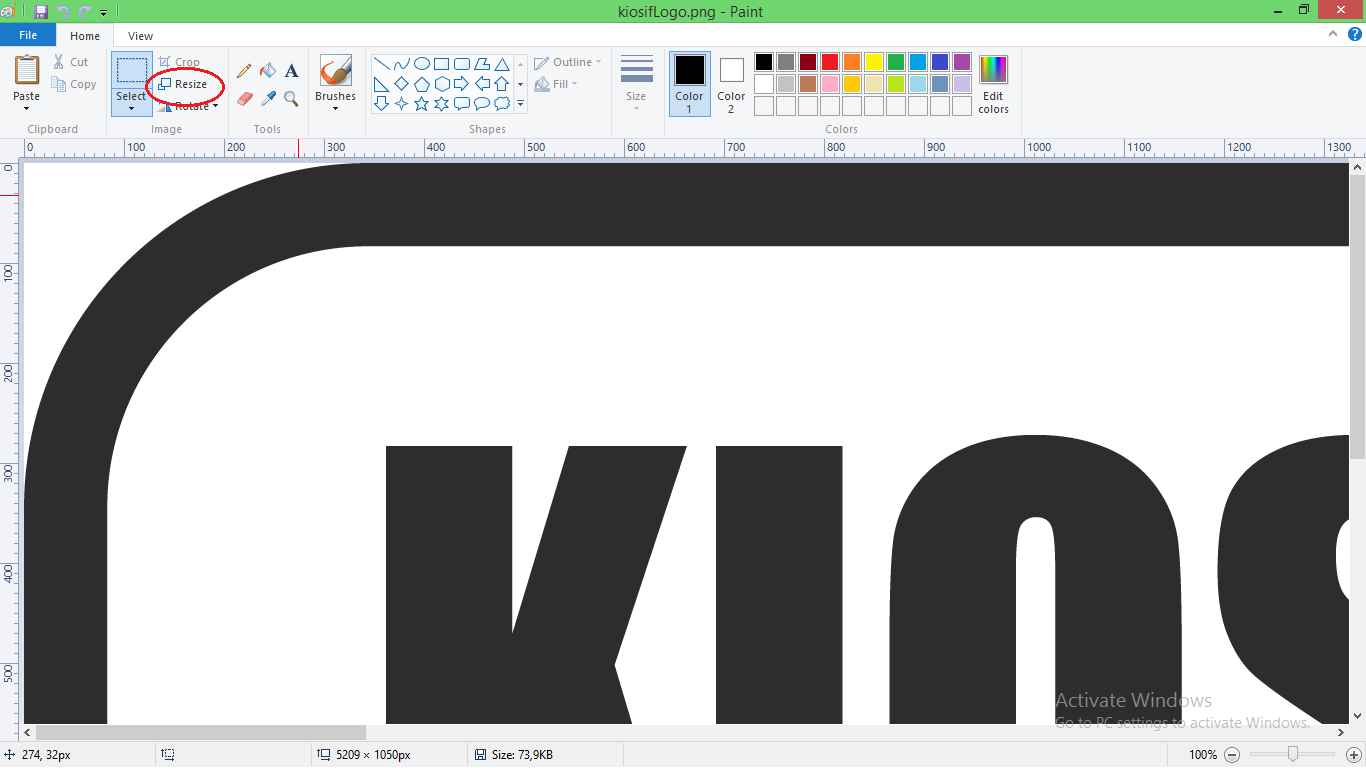Select the Pencil tool

pyautogui.click(x=244, y=71)
